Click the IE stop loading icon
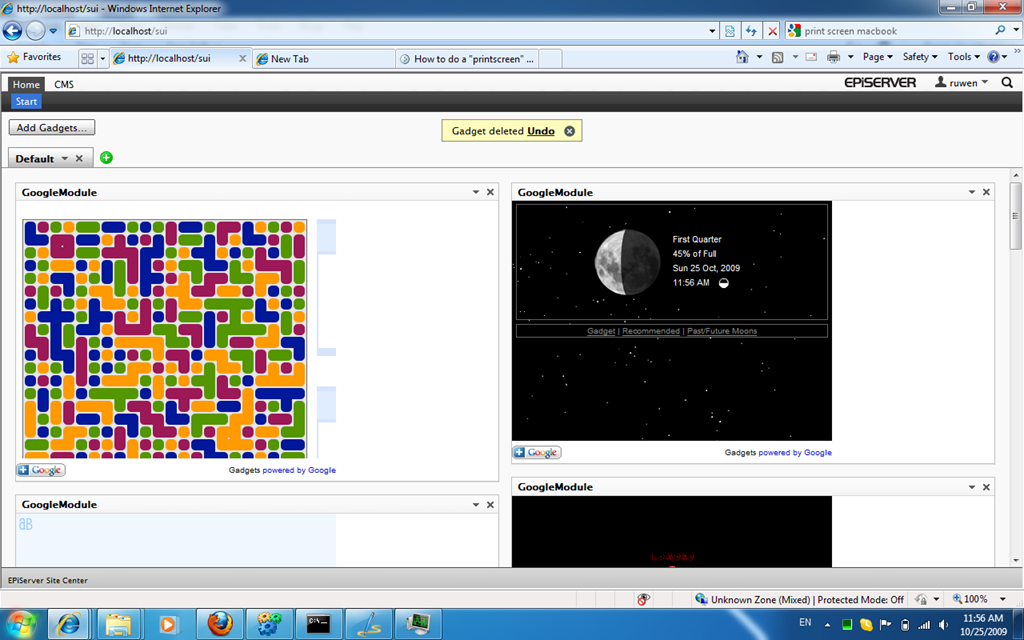The width and height of the screenshot is (1024, 640). click(772, 31)
